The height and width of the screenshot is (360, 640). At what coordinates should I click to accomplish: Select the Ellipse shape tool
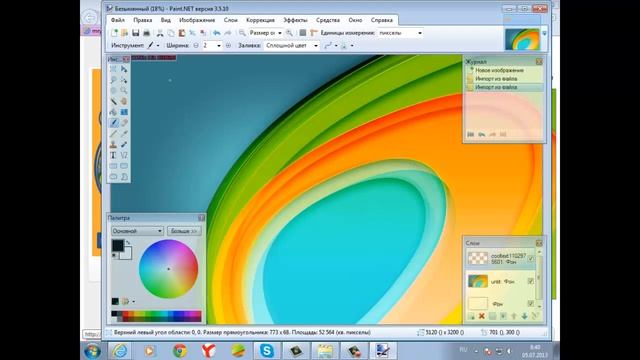(113, 176)
